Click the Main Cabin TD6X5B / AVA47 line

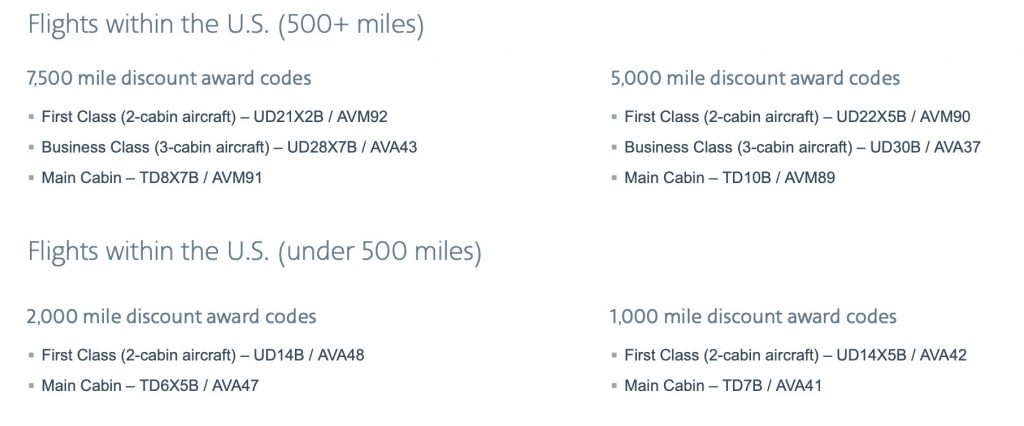[x=150, y=385]
